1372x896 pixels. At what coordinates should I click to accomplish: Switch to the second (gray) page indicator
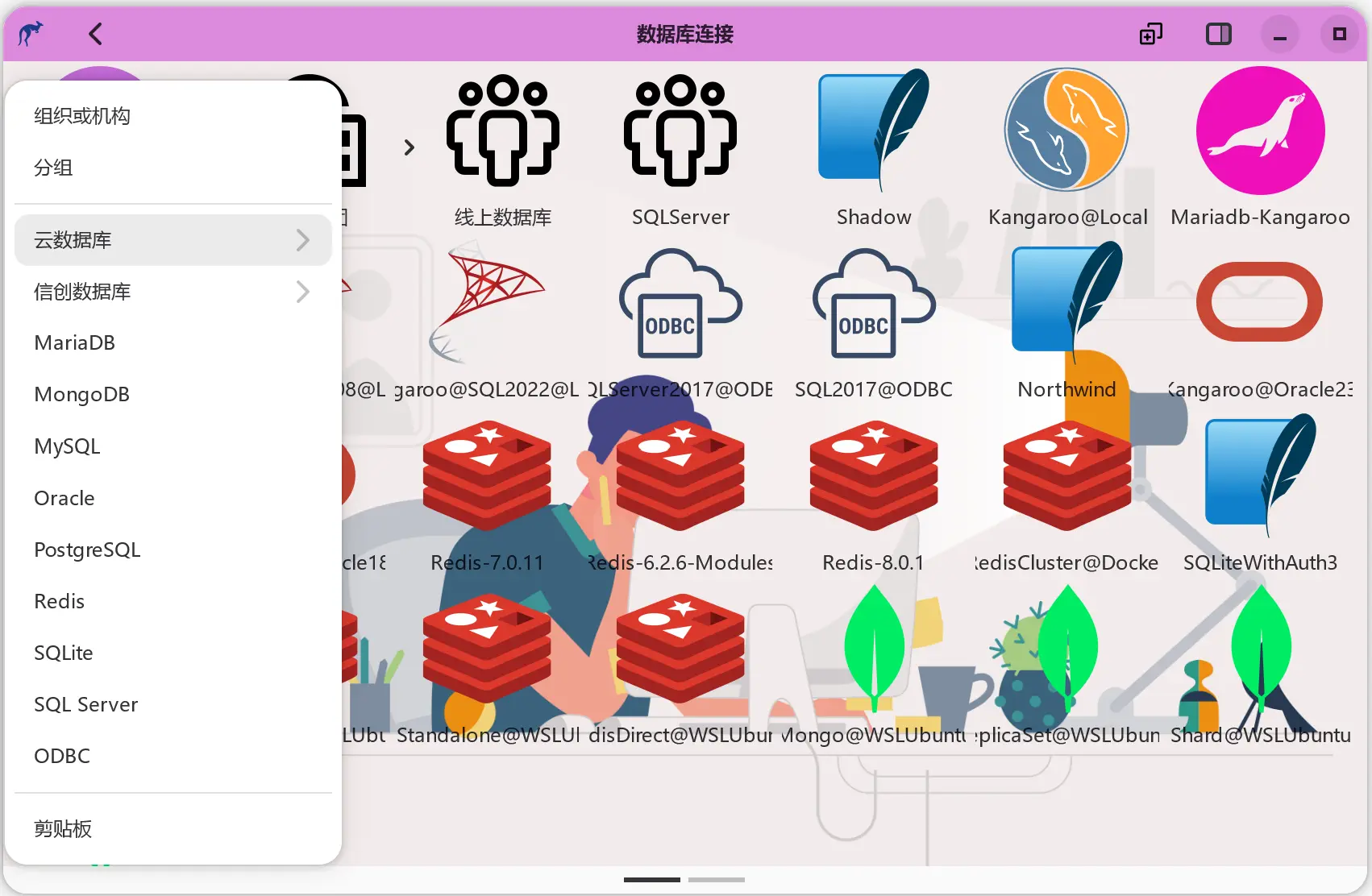[x=717, y=880]
